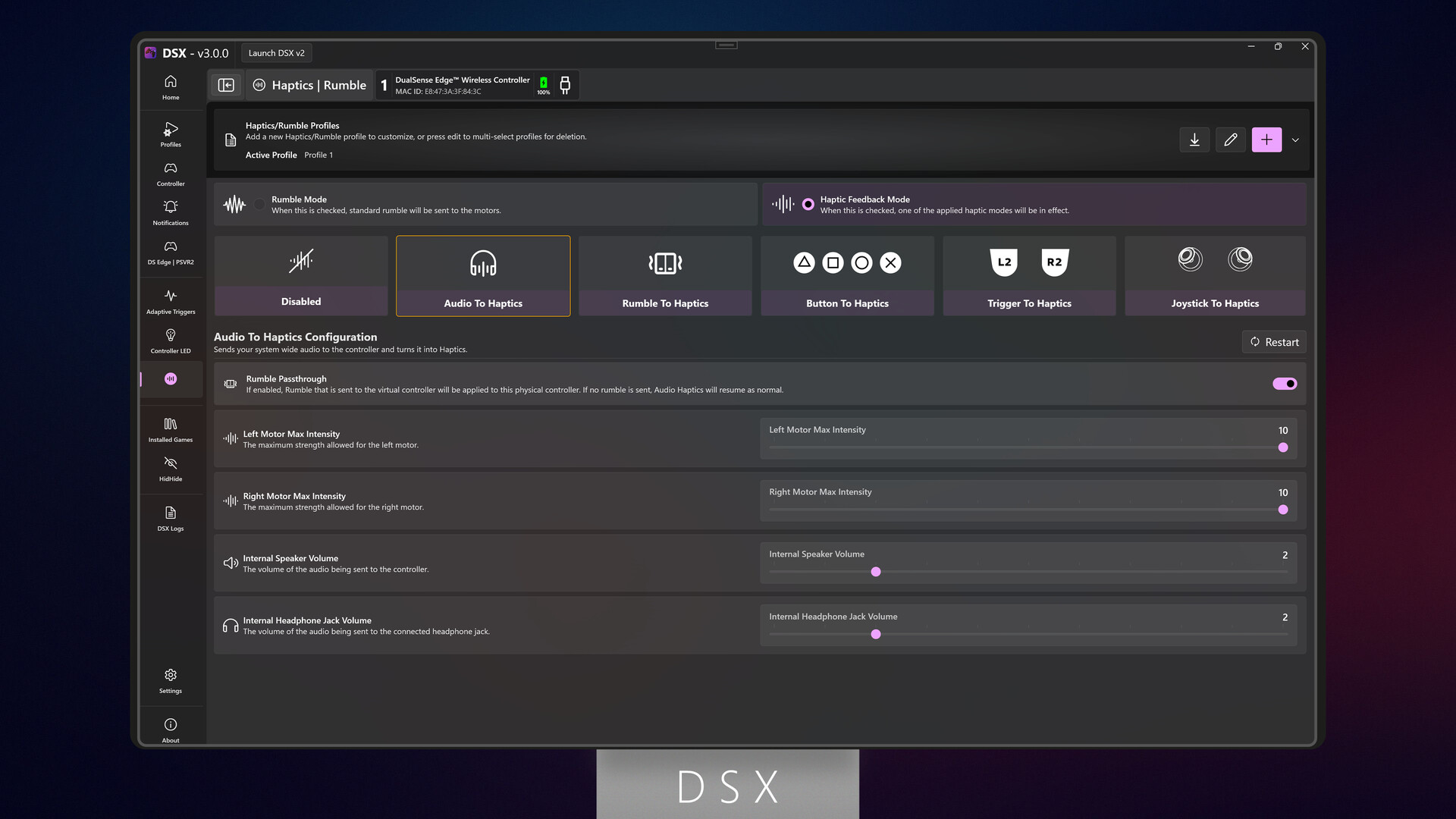Go to the Adaptive Triggers section
The image size is (1456, 819).
[170, 300]
